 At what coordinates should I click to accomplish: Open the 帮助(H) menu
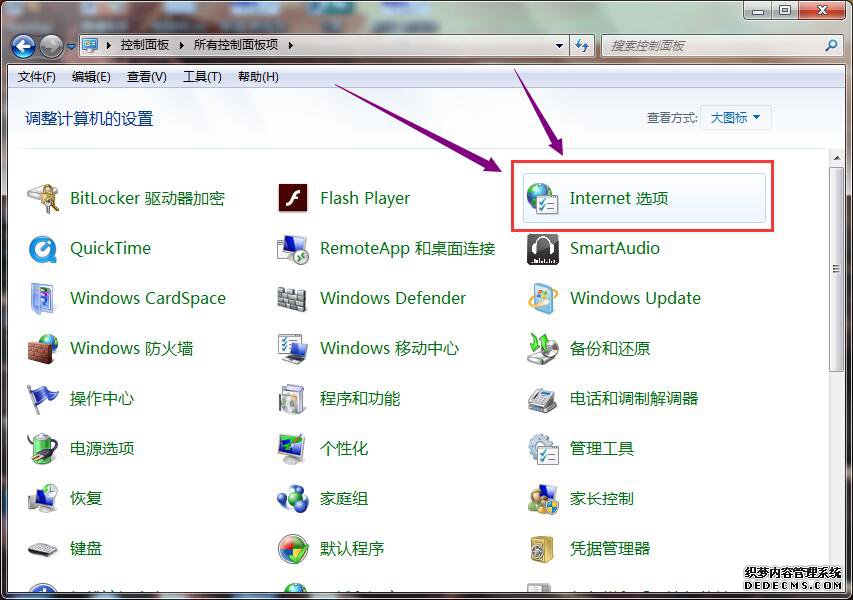258,77
